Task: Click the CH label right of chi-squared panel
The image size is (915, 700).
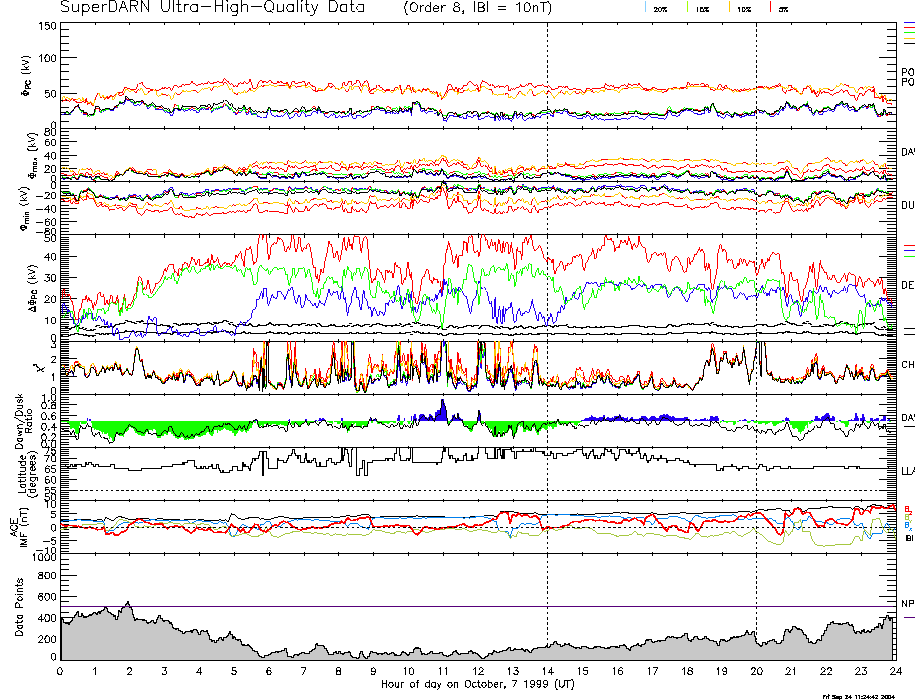Action: (908, 365)
